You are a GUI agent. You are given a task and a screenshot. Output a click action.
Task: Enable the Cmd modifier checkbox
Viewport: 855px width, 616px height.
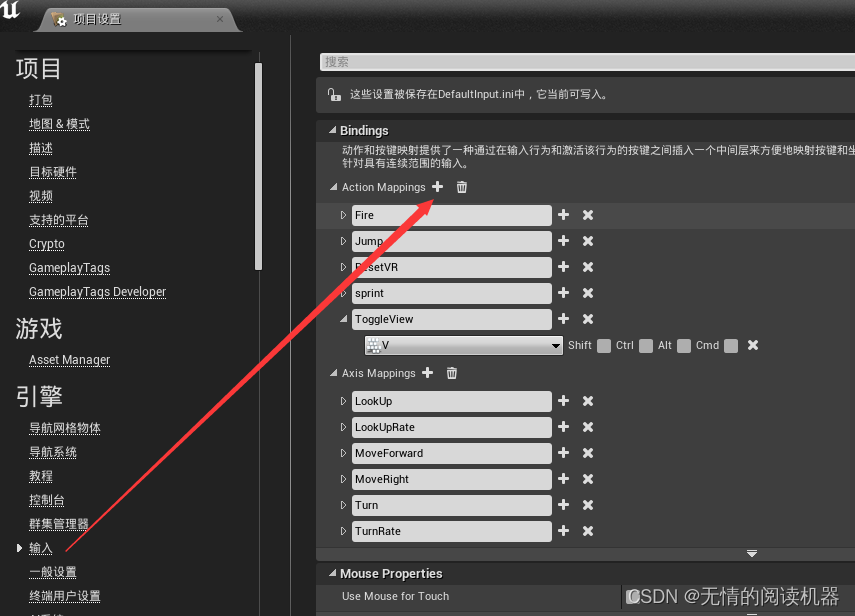pos(731,346)
